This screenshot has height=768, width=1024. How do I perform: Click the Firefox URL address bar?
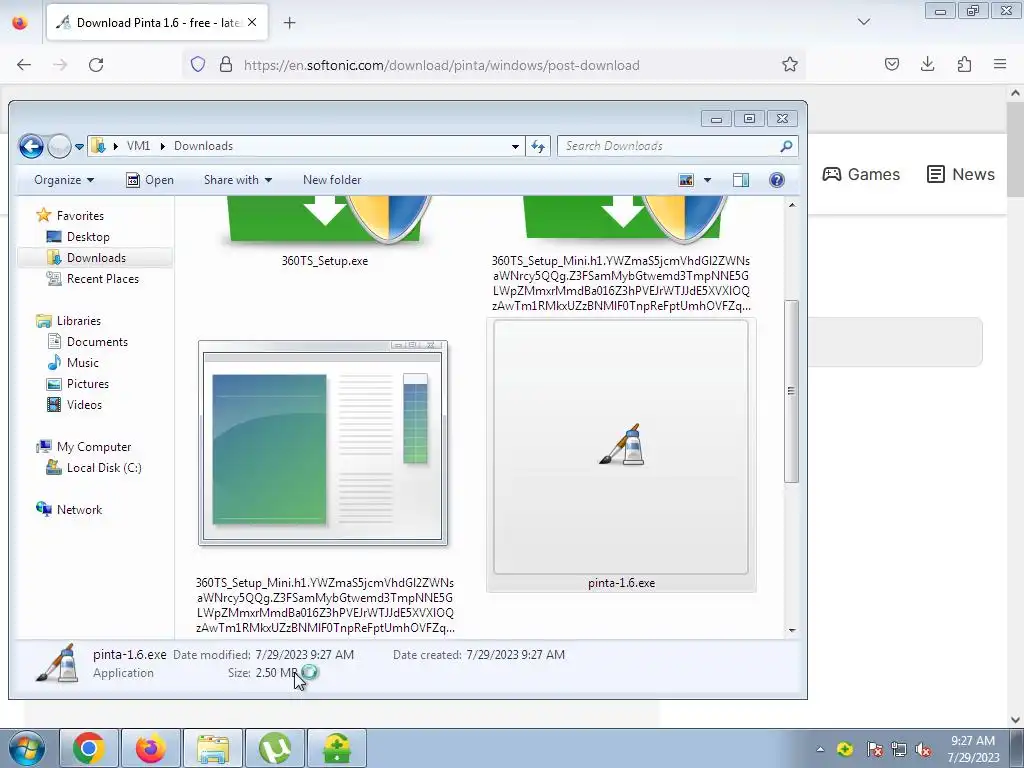[493, 65]
